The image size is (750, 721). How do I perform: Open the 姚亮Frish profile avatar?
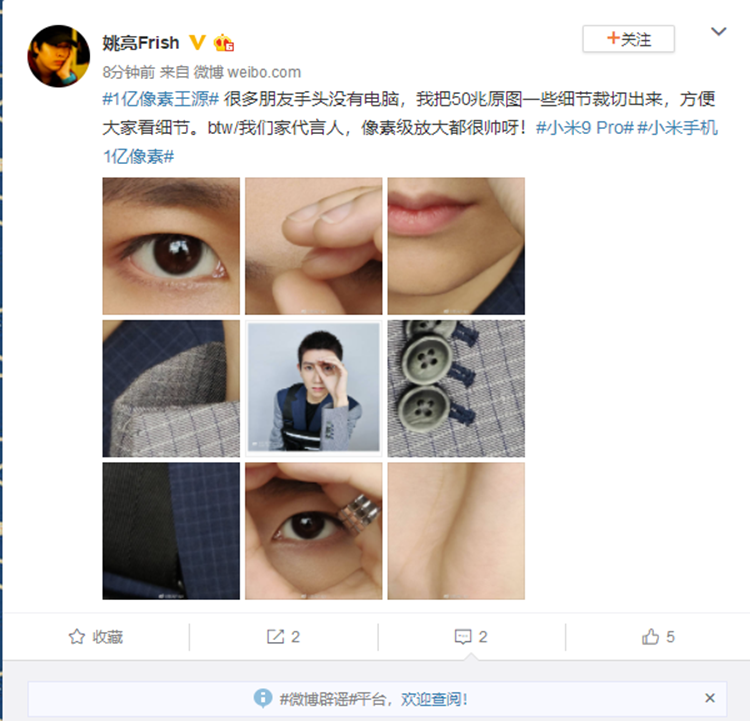58,56
